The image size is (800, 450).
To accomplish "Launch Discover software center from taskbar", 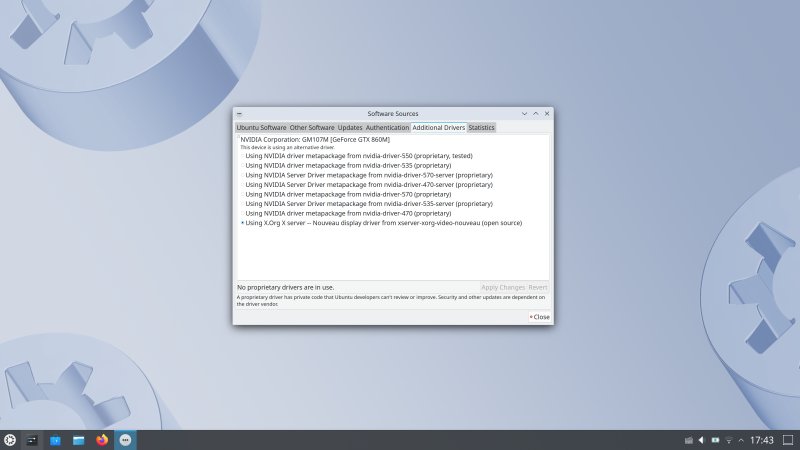I will (x=55, y=440).
